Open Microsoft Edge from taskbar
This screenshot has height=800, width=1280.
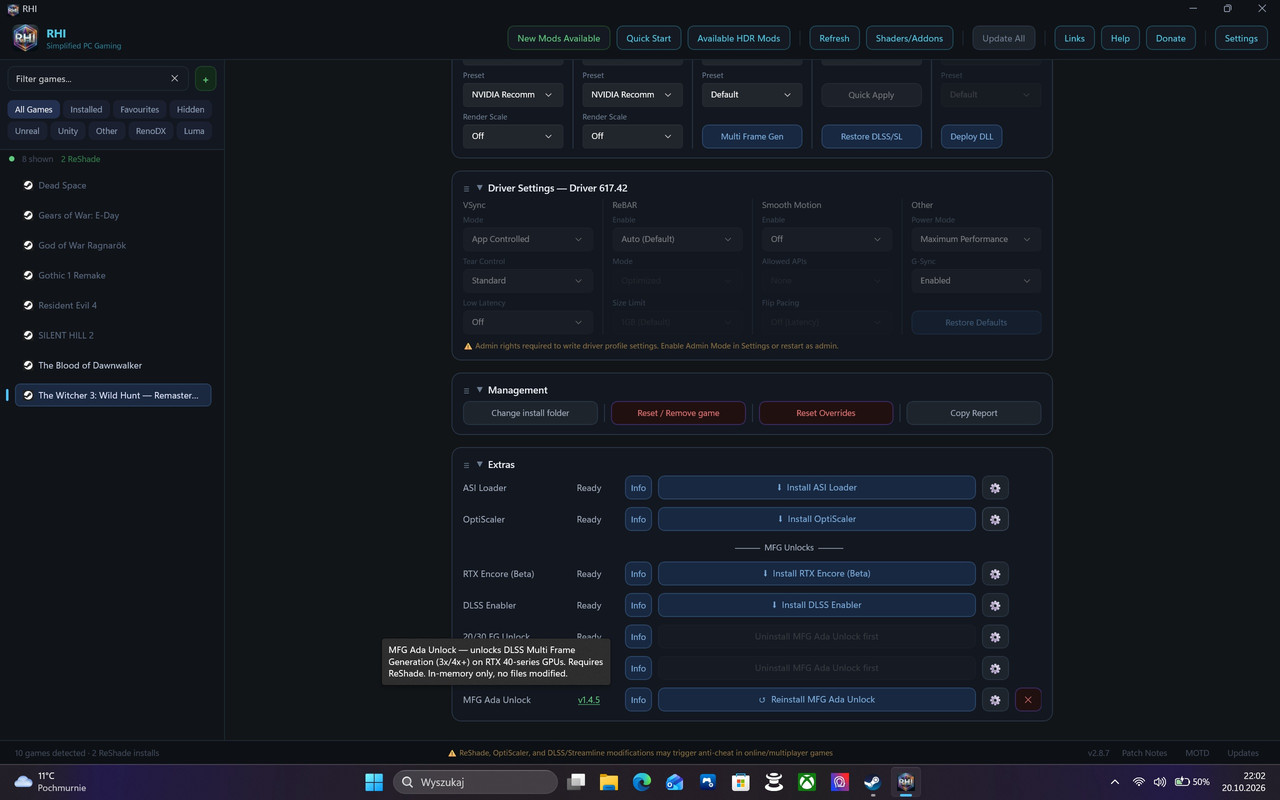pos(641,782)
